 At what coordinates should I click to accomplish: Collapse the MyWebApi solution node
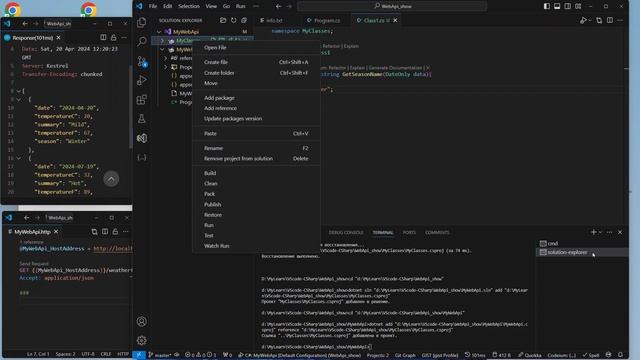click(x=159, y=31)
